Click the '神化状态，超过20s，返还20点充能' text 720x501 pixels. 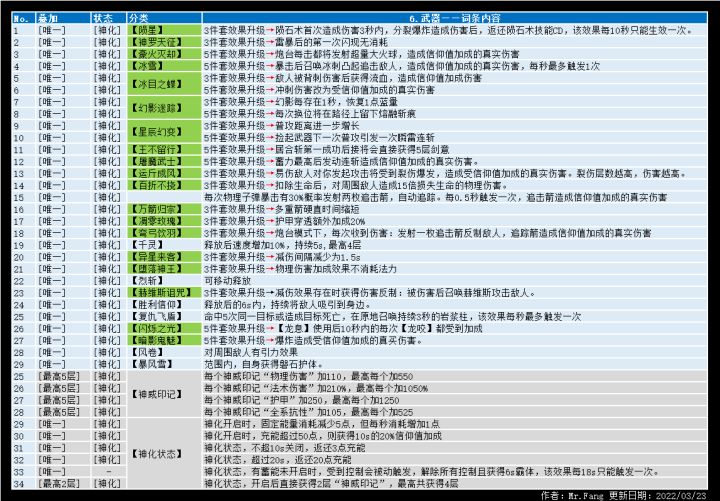pos(277,460)
